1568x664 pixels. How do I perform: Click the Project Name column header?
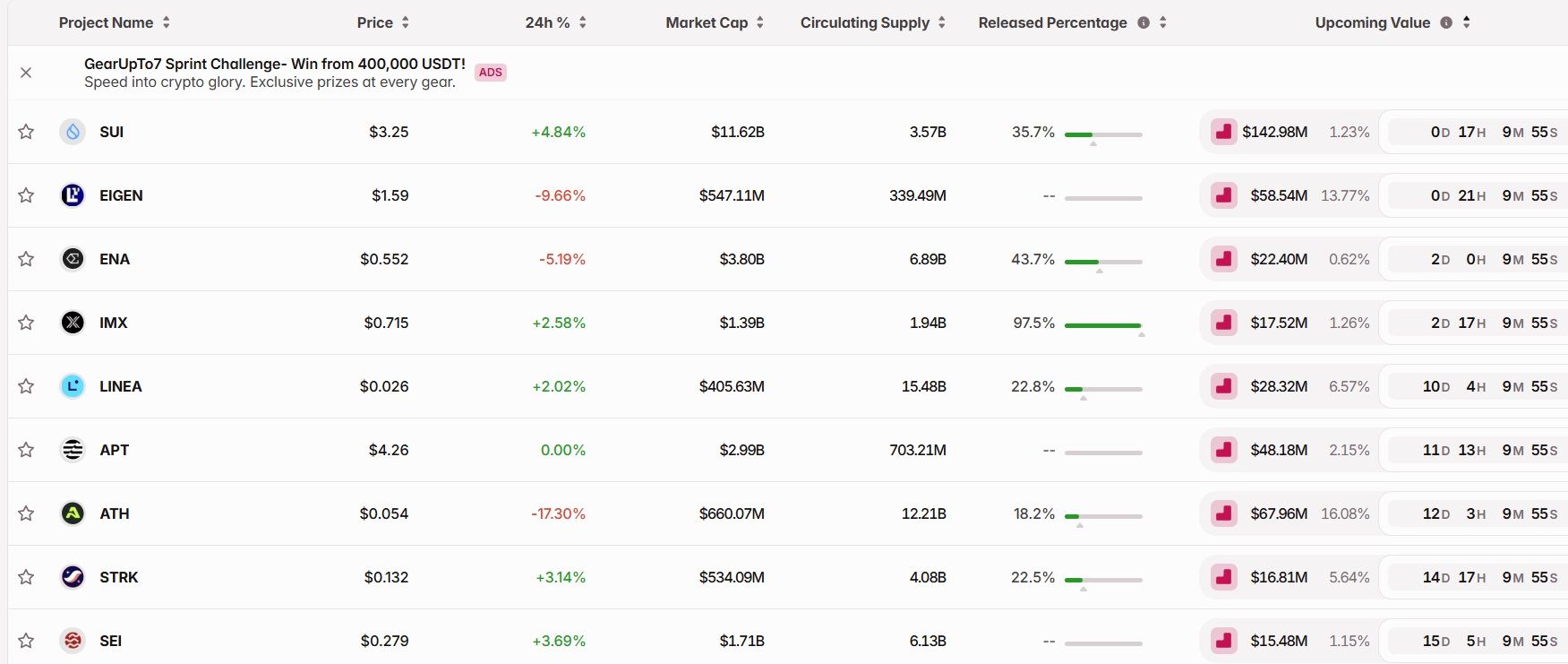click(106, 22)
